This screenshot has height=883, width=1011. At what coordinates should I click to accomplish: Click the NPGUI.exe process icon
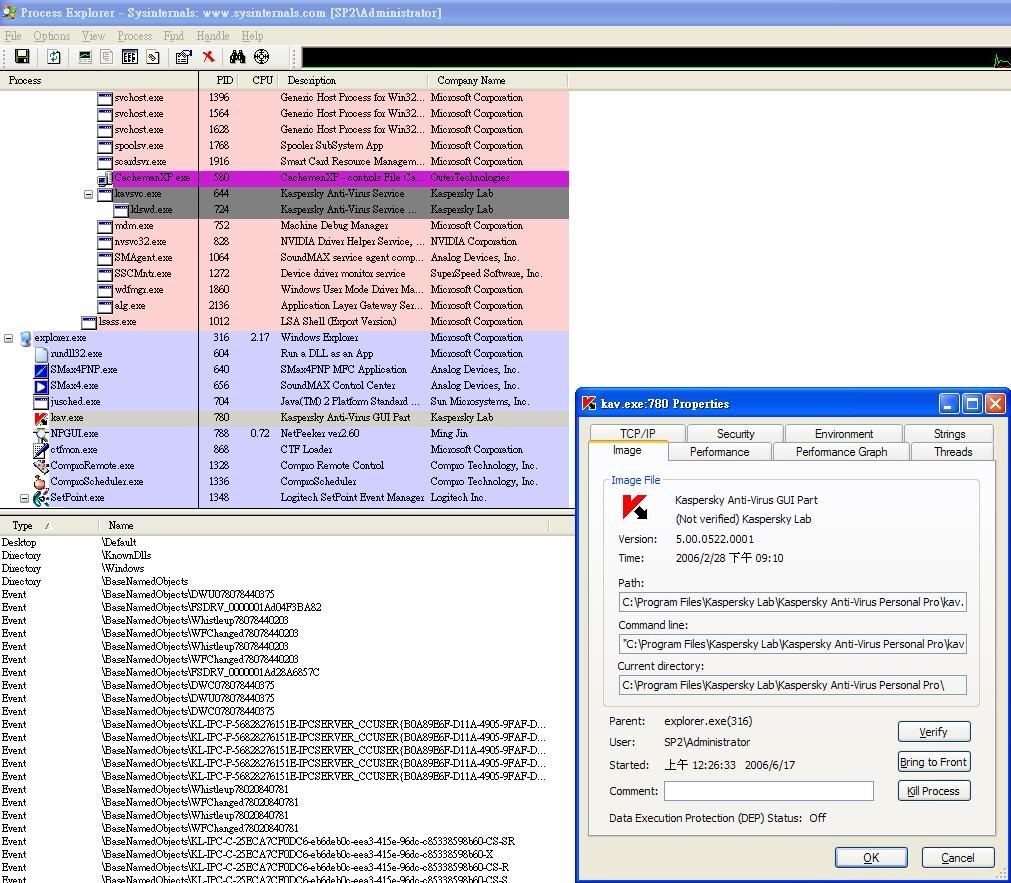tap(41, 434)
